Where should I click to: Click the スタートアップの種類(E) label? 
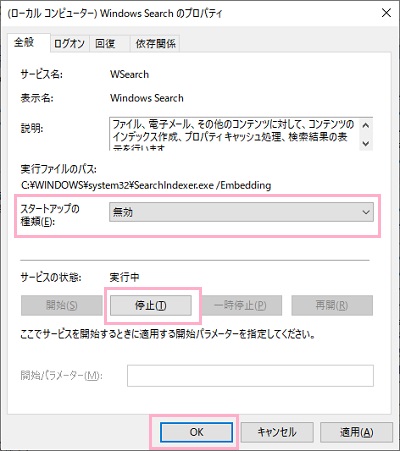pyautogui.click(x=50, y=215)
